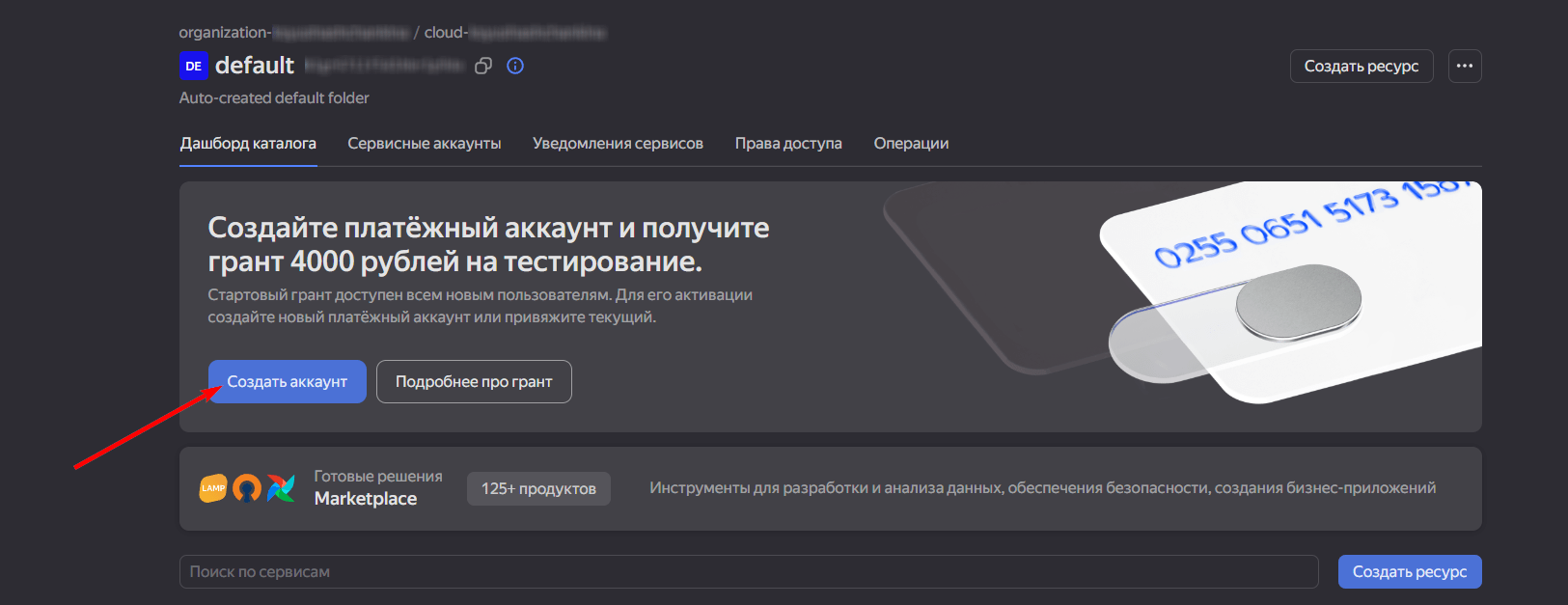
Task: Click the grant 4000 рублей headline
Action: tap(488, 244)
